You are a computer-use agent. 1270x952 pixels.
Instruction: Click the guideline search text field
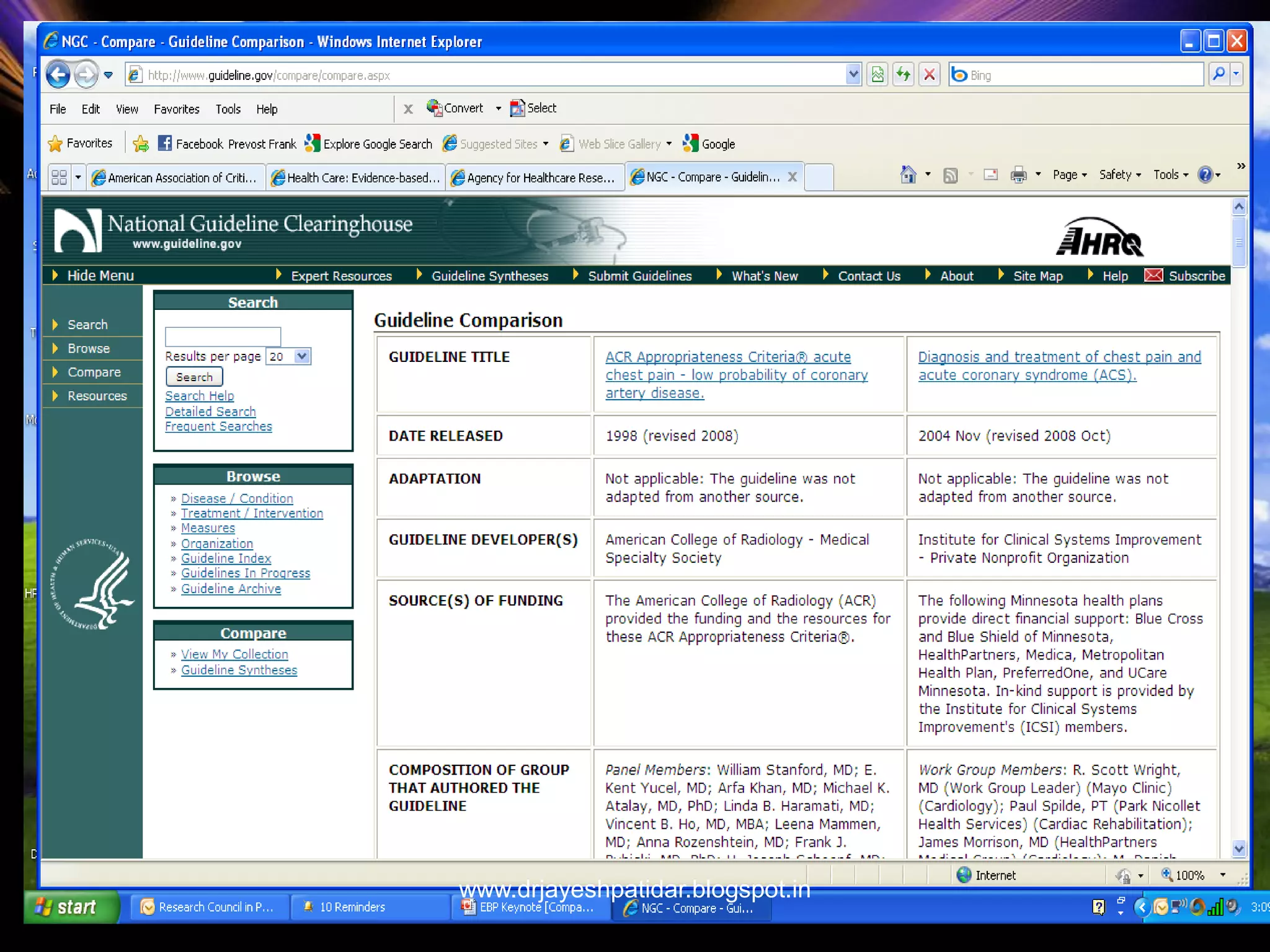tap(223, 337)
